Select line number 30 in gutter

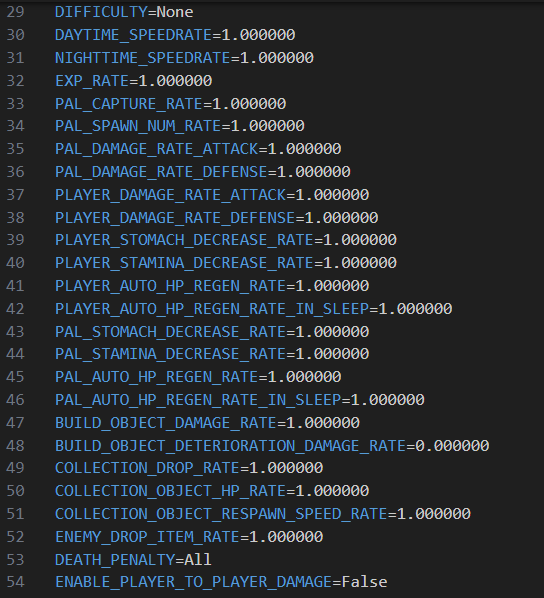[x=15, y=35]
